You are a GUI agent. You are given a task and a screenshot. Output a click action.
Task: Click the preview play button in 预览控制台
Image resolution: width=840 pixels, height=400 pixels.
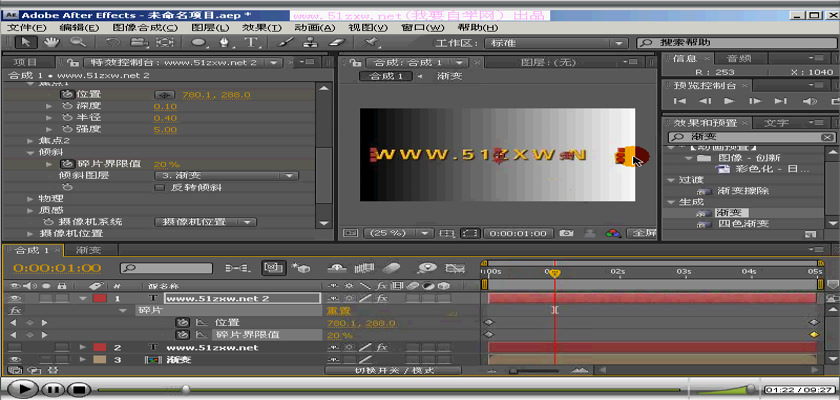[x=729, y=101]
